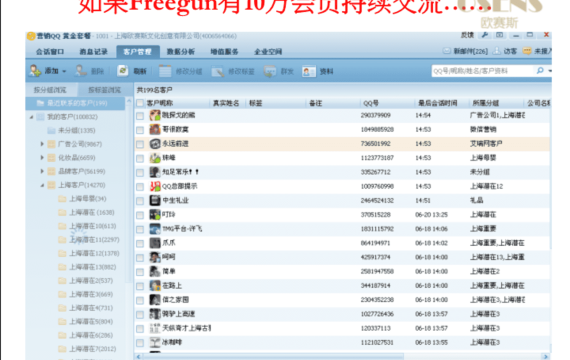Click the search magnifier icon
The width and height of the screenshot is (570, 360).
coord(540,71)
